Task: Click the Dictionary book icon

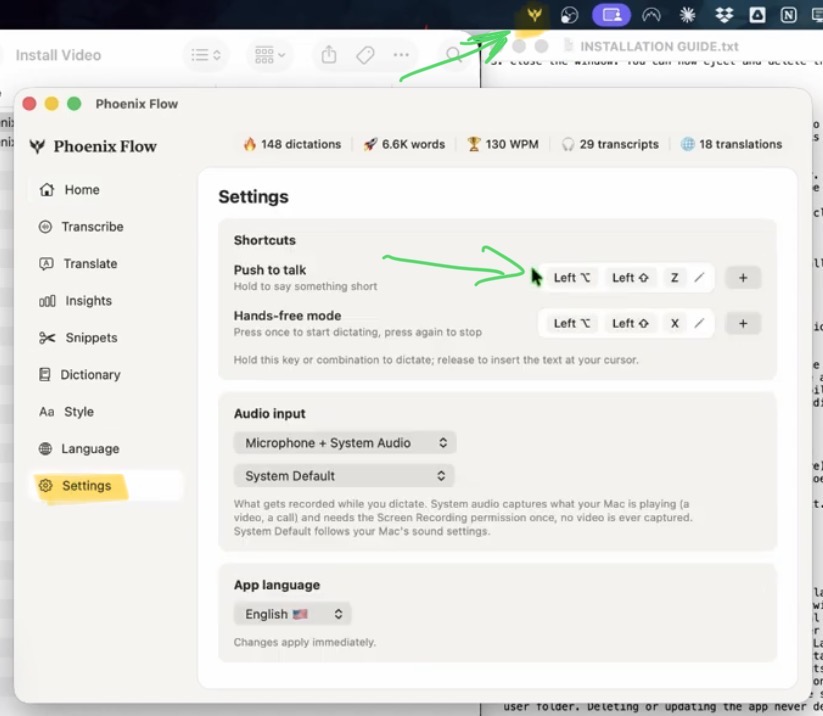Action: point(45,374)
